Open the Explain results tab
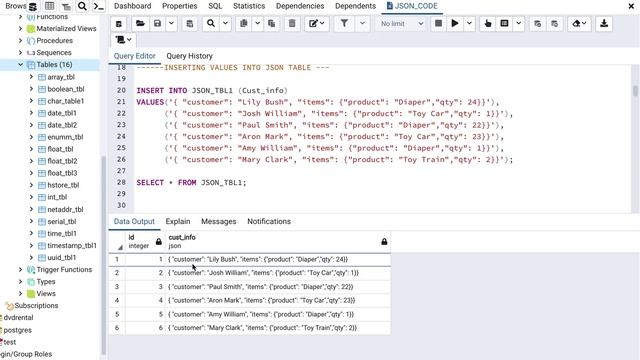The height and width of the screenshot is (360, 640). pos(178,221)
